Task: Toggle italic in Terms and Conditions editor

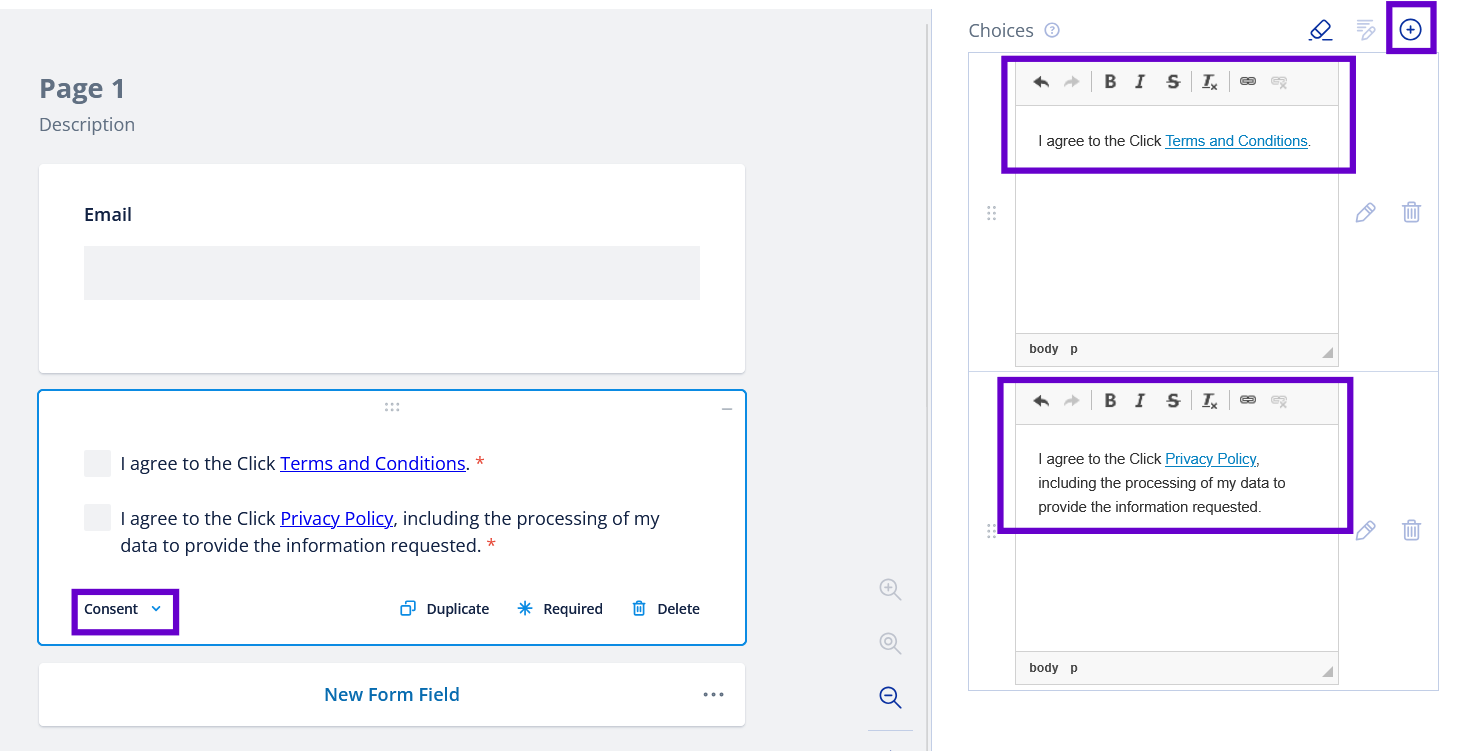Action: [1140, 82]
